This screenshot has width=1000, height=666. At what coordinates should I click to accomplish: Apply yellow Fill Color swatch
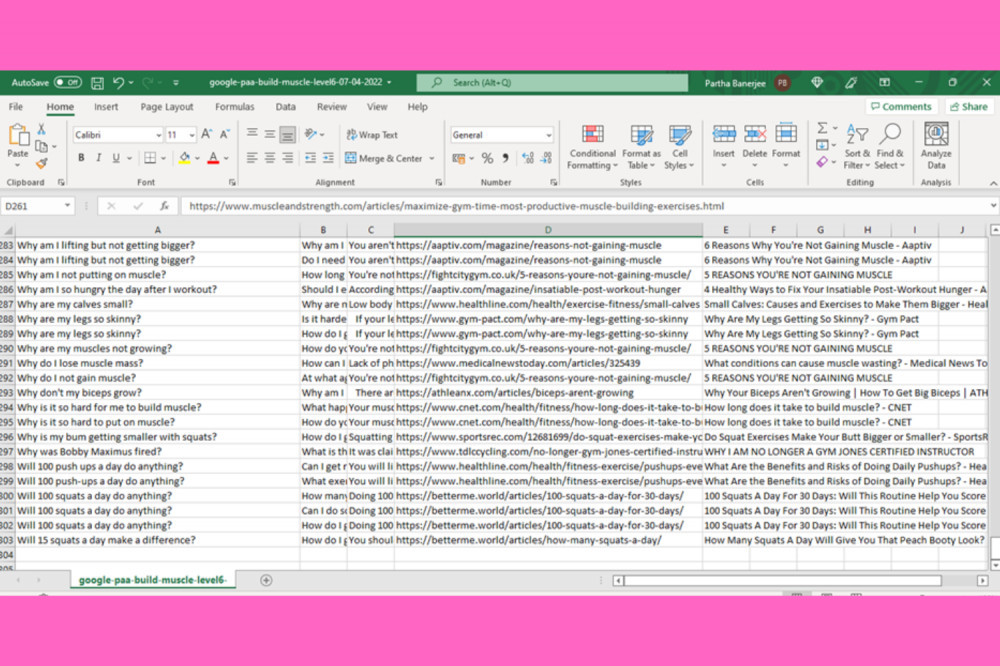coord(184,158)
